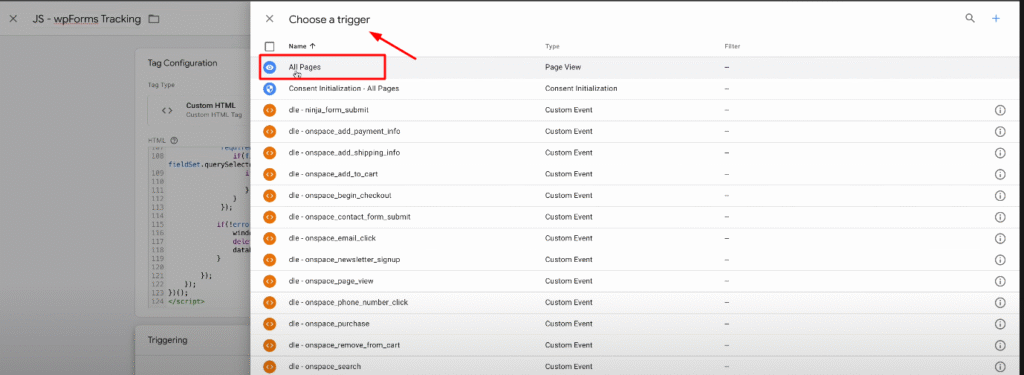Click the Custom HTML tag type box
This screenshot has height=375, width=1024.
coord(199,110)
